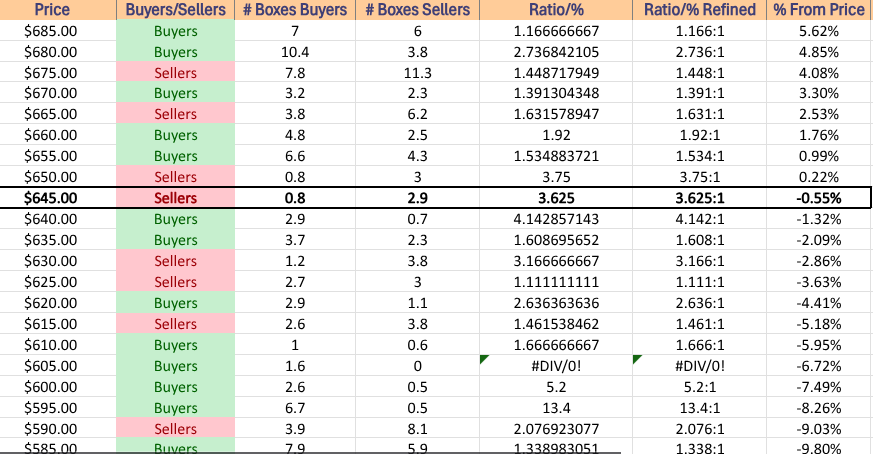873x454 pixels.
Task: Select the 11.3 sellers boxes cell
Action: click(418, 73)
